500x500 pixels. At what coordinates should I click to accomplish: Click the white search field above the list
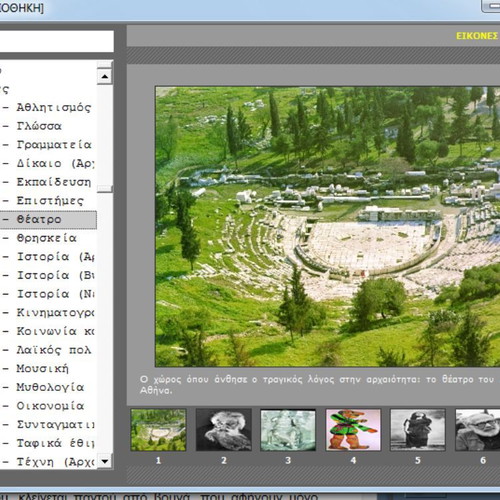(x=57, y=41)
